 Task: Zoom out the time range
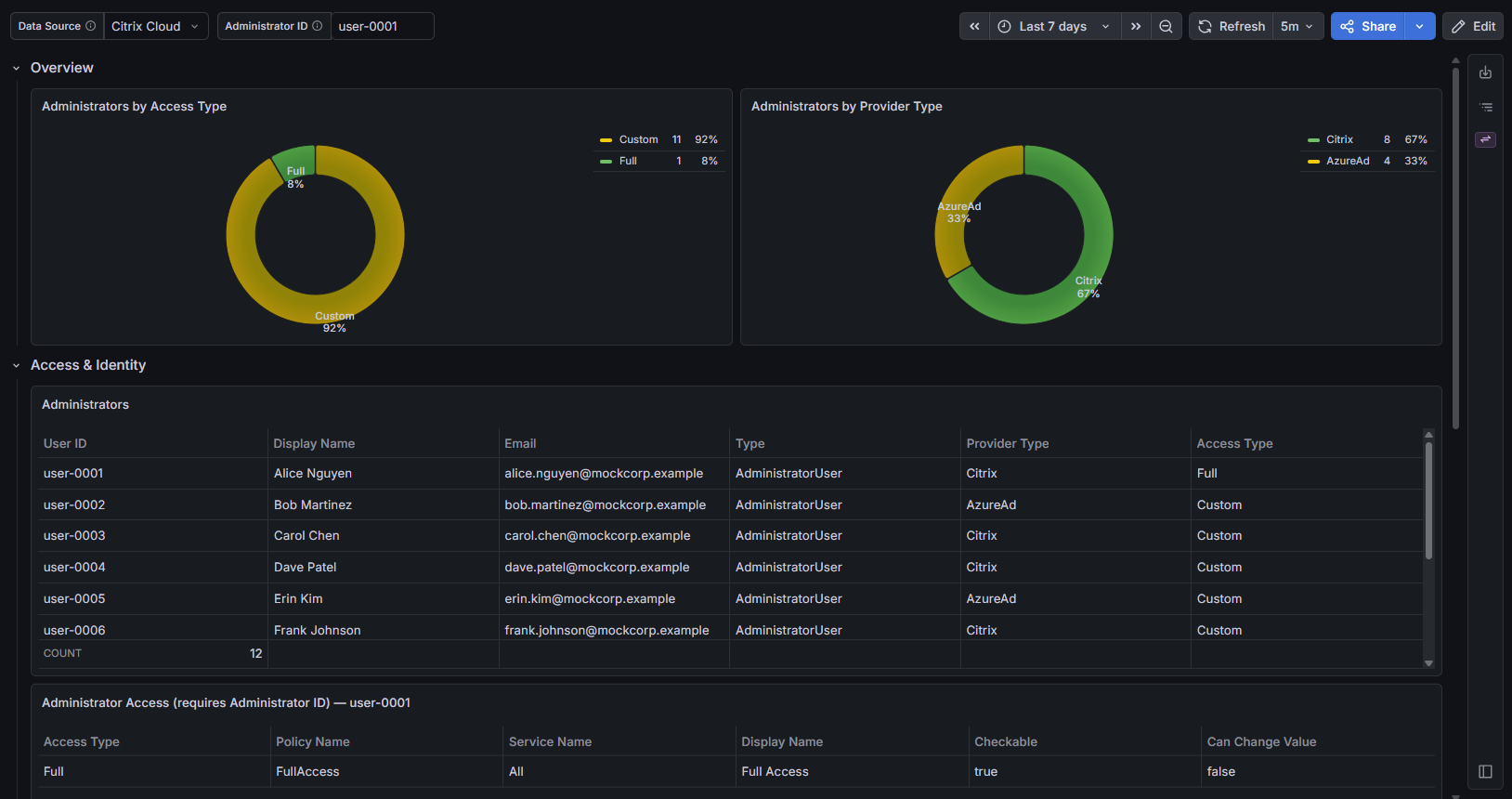[x=1167, y=26]
